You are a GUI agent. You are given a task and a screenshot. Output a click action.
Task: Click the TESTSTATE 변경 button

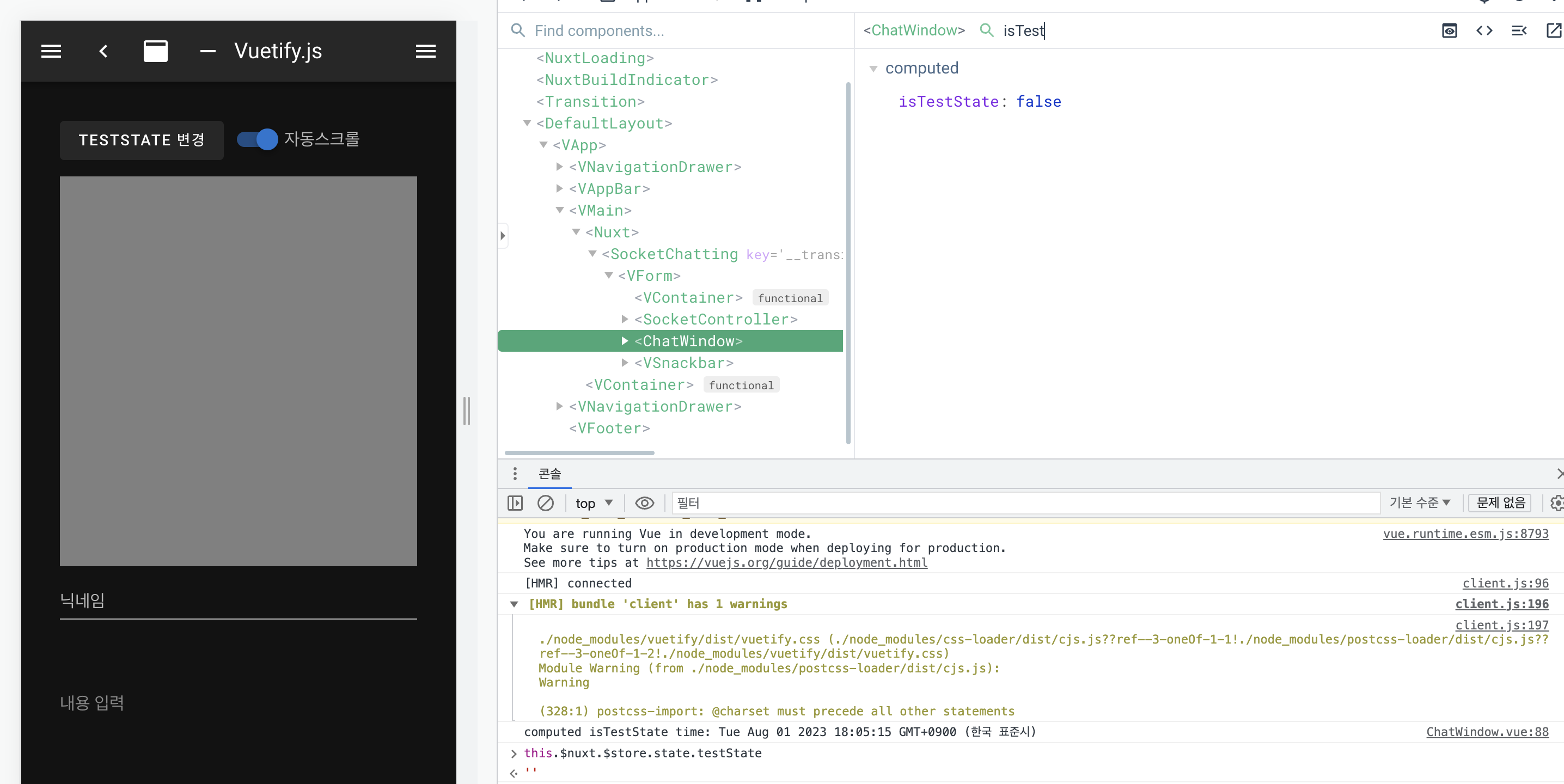coord(142,139)
